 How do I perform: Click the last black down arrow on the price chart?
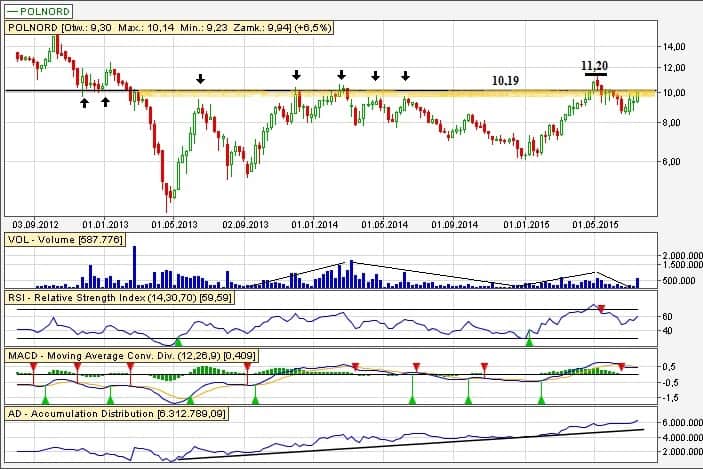tap(405, 75)
